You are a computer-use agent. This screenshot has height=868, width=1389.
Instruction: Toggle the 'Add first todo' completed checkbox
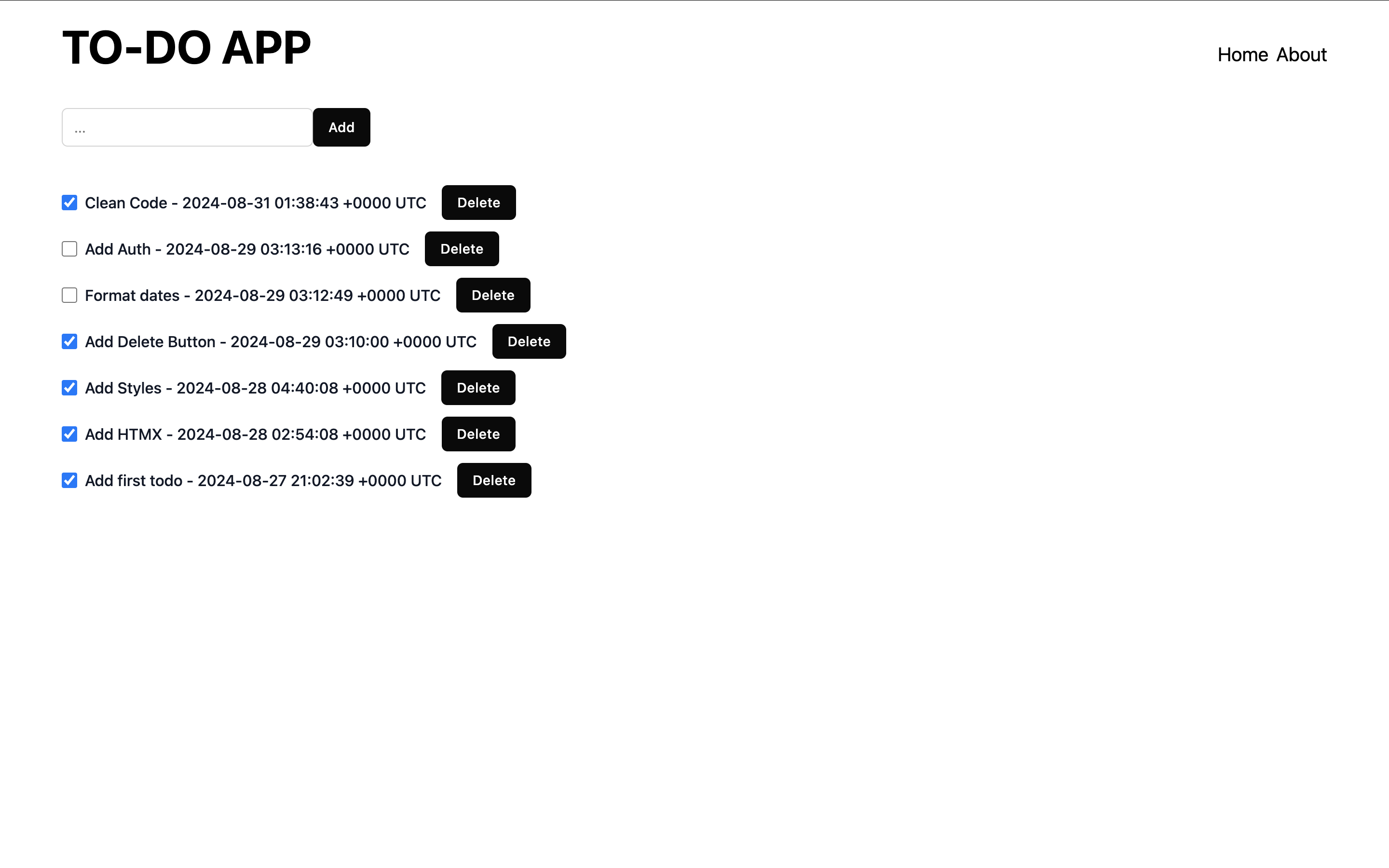coord(69,480)
